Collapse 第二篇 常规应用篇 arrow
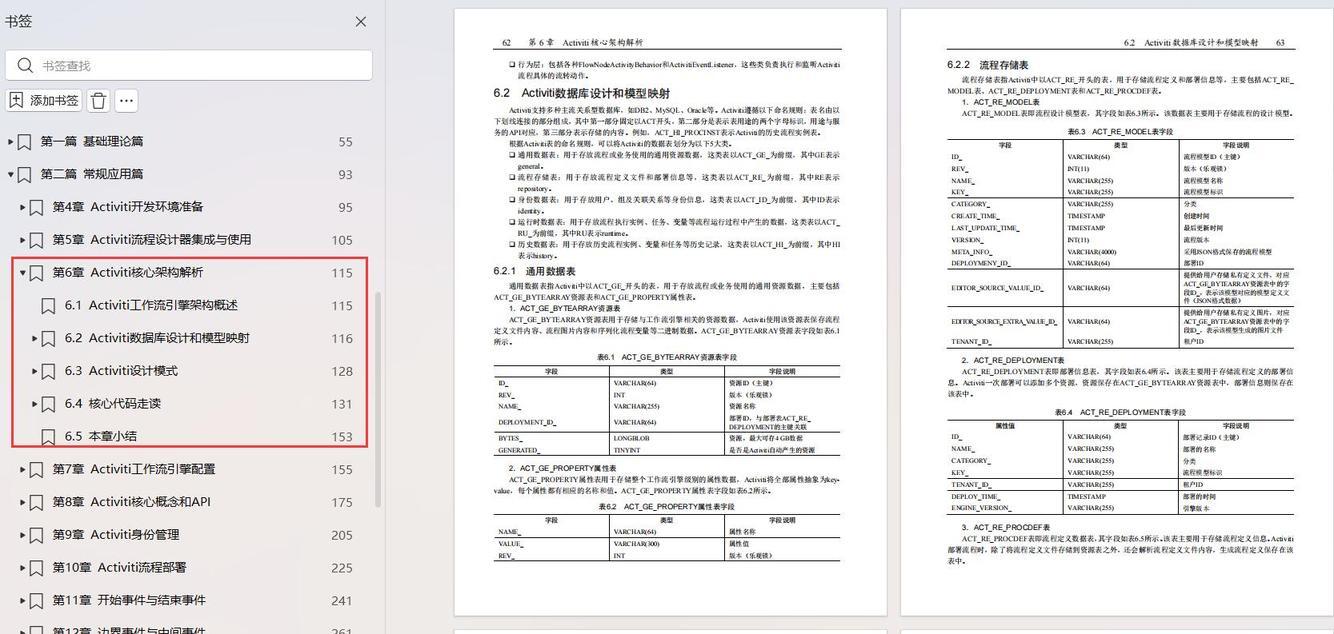The height and width of the screenshot is (634, 1334). click(11, 174)
